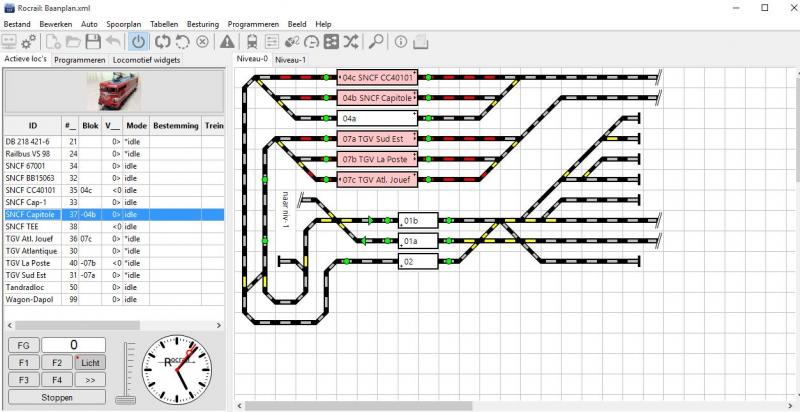Click the undo arrow icon
This screenshot has width=800, height=412.
[x=113, y=42]
